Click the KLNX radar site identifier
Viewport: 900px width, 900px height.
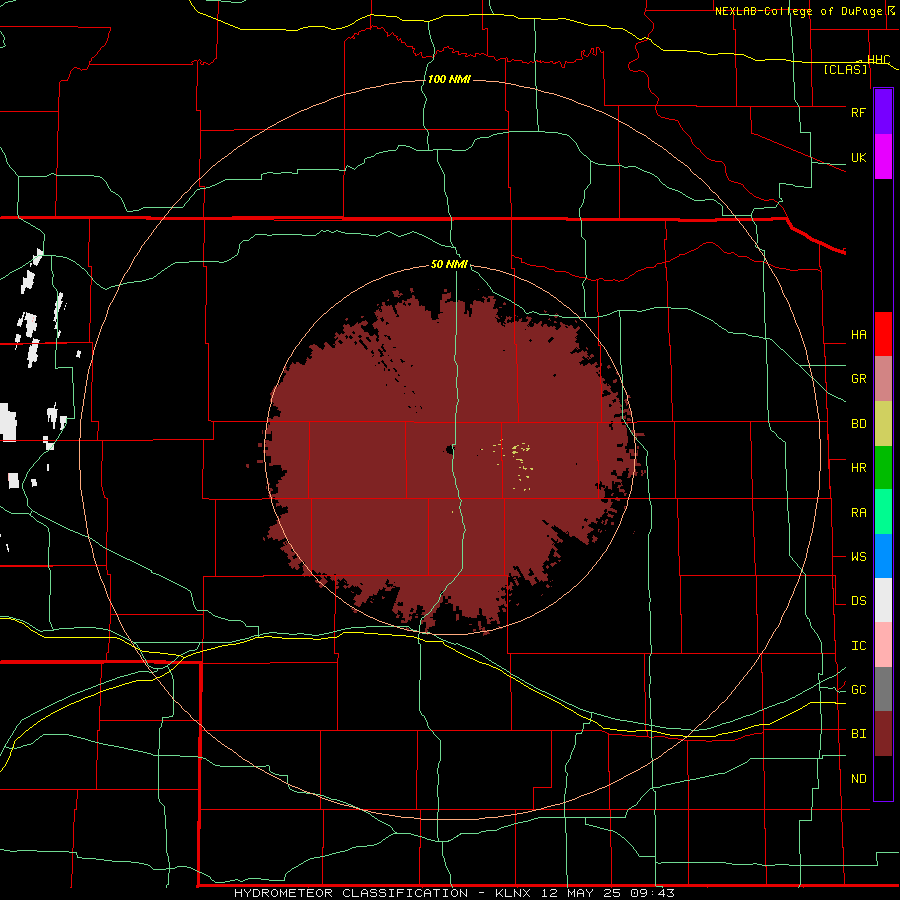pos(513,893)
